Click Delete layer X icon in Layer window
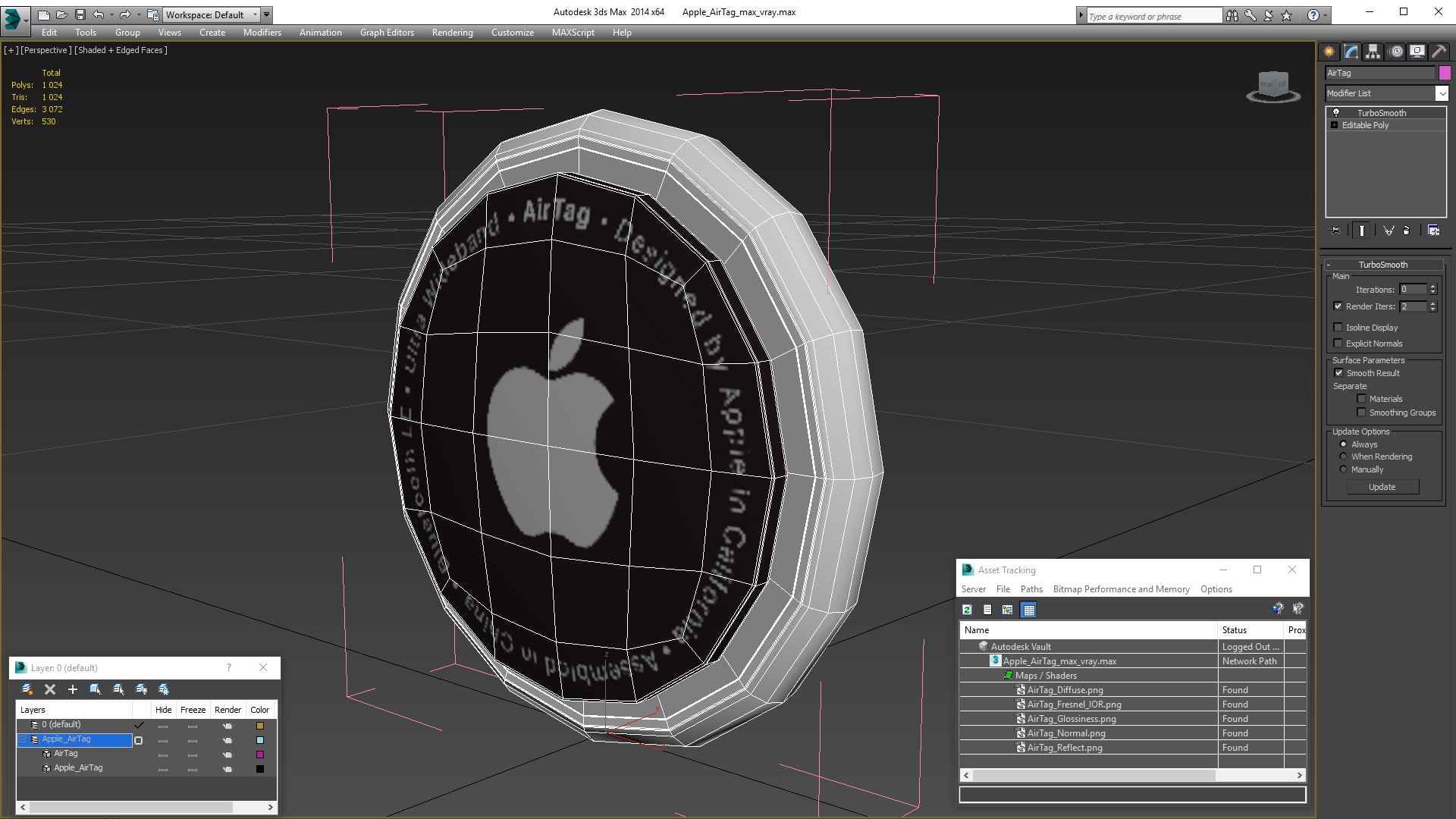 [x=50, y=689]
